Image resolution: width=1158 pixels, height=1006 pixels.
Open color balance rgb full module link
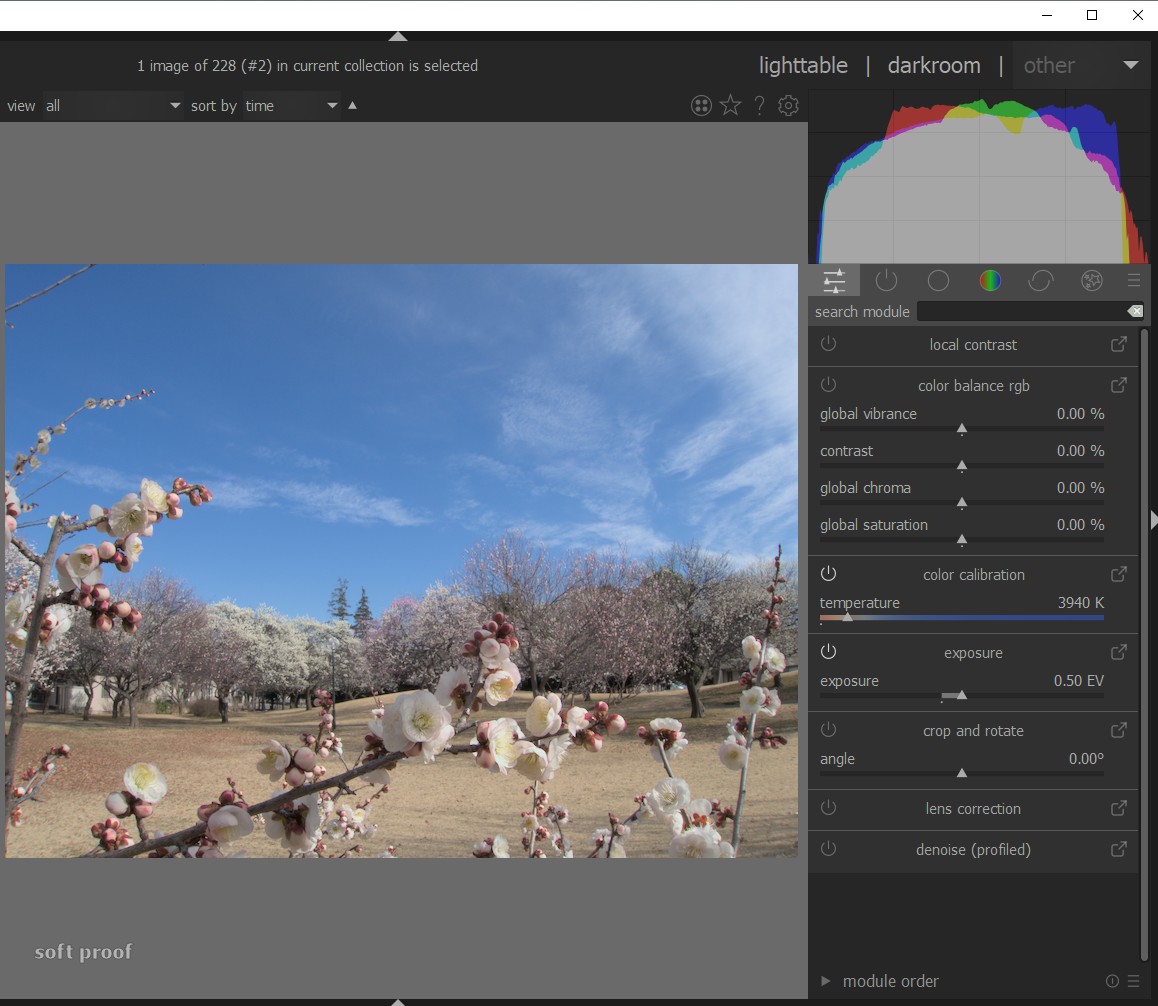1119,386
